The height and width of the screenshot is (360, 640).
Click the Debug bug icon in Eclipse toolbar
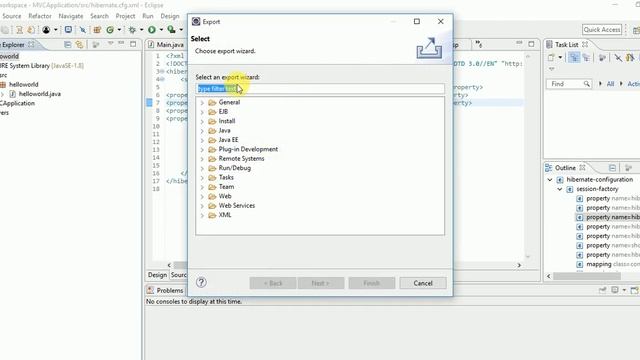[x=132, y=30]
